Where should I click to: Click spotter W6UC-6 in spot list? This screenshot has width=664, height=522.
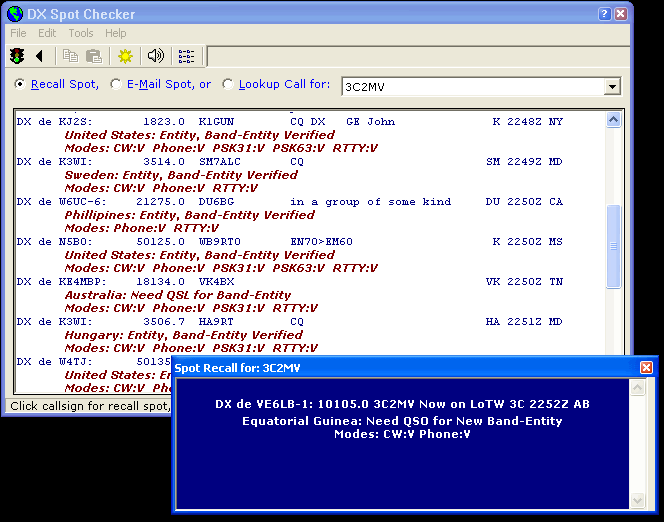[x=82, y=202]
